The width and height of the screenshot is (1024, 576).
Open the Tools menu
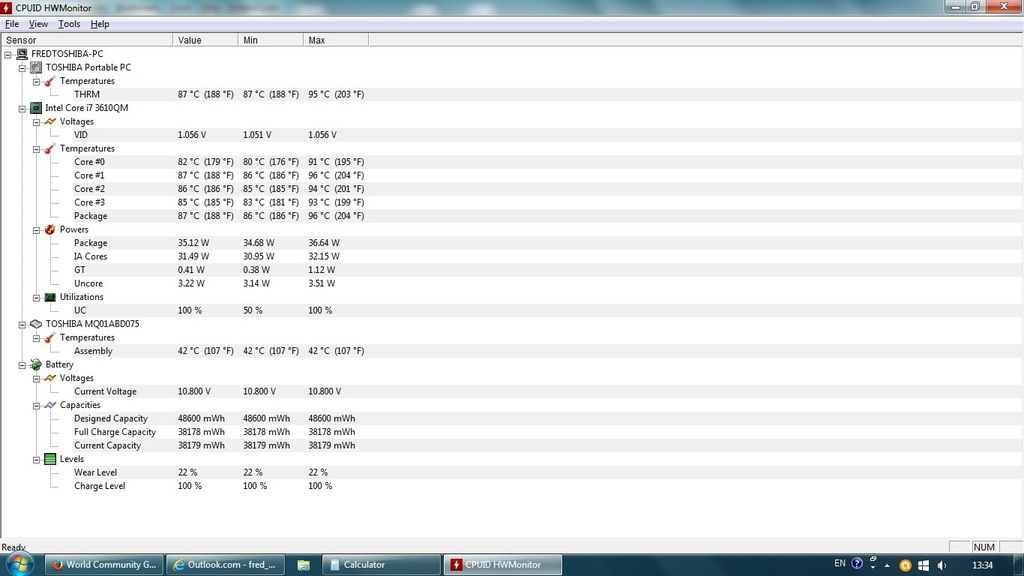coord(69,24)
